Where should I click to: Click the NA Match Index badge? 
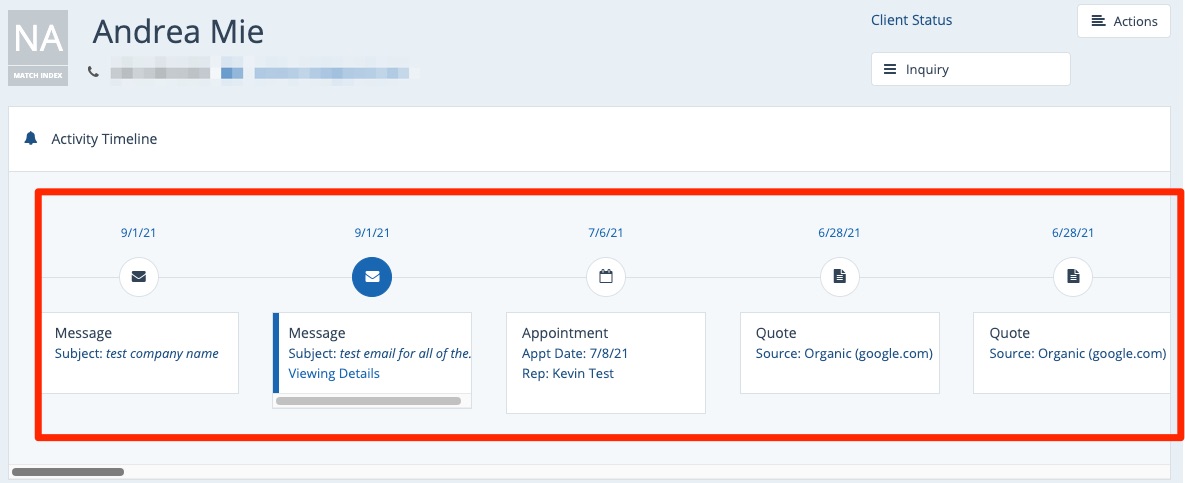tap(38, 47)
